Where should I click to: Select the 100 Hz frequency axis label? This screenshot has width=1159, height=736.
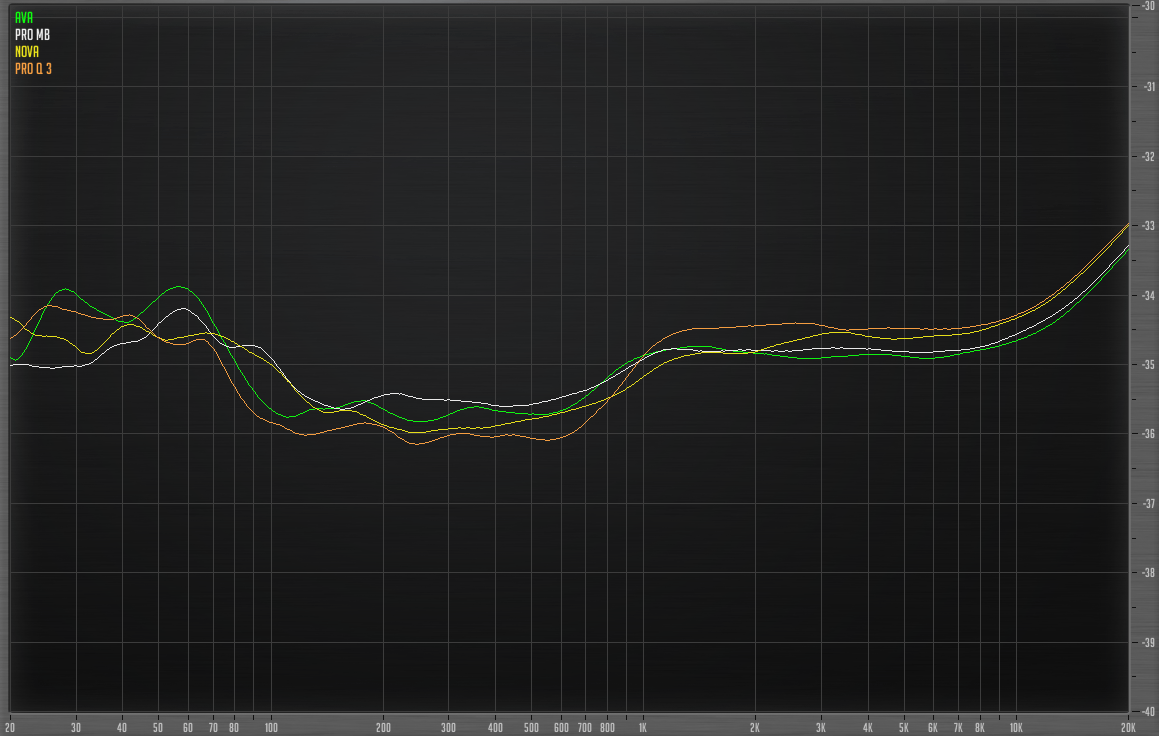(270, 727)
